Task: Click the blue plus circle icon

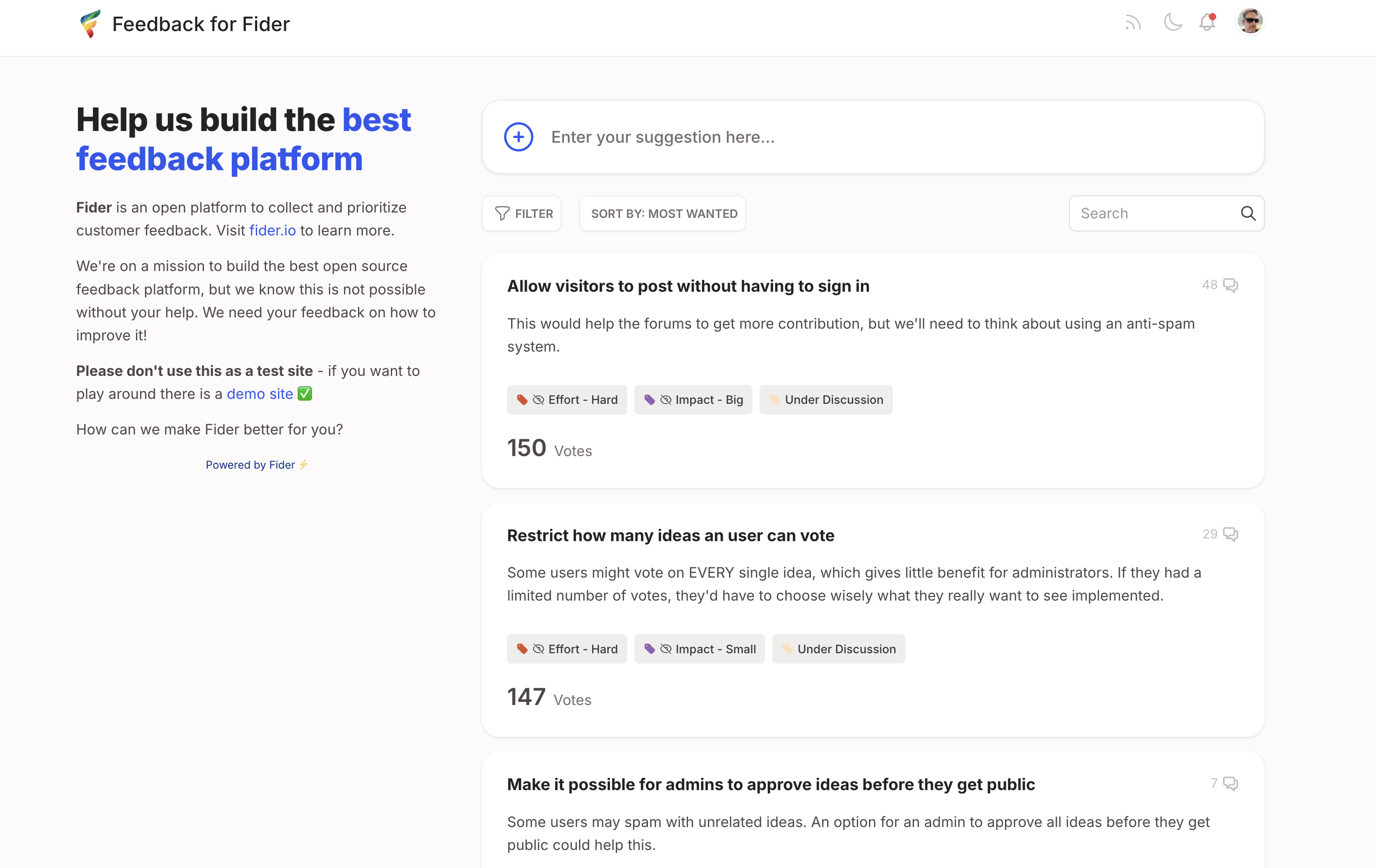Action: tap(518, 137)
